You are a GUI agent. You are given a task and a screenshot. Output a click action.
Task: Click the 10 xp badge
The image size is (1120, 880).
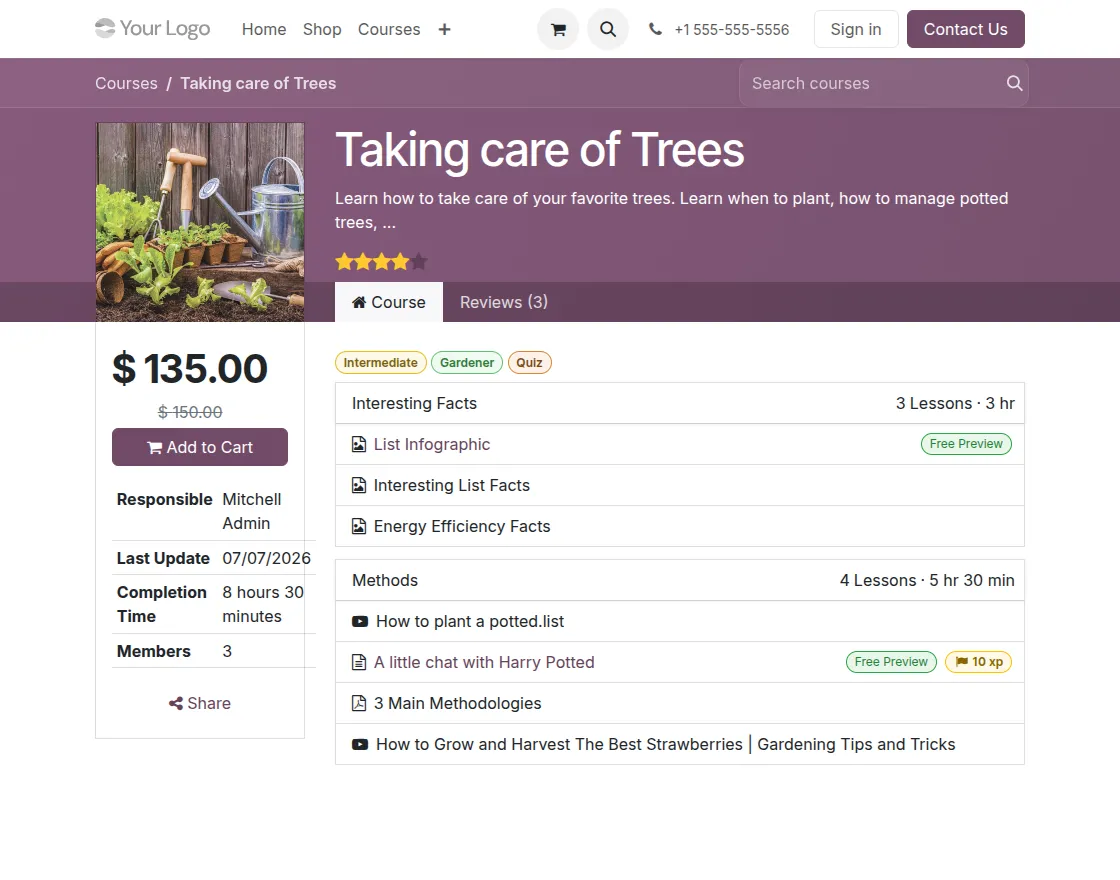979,662
